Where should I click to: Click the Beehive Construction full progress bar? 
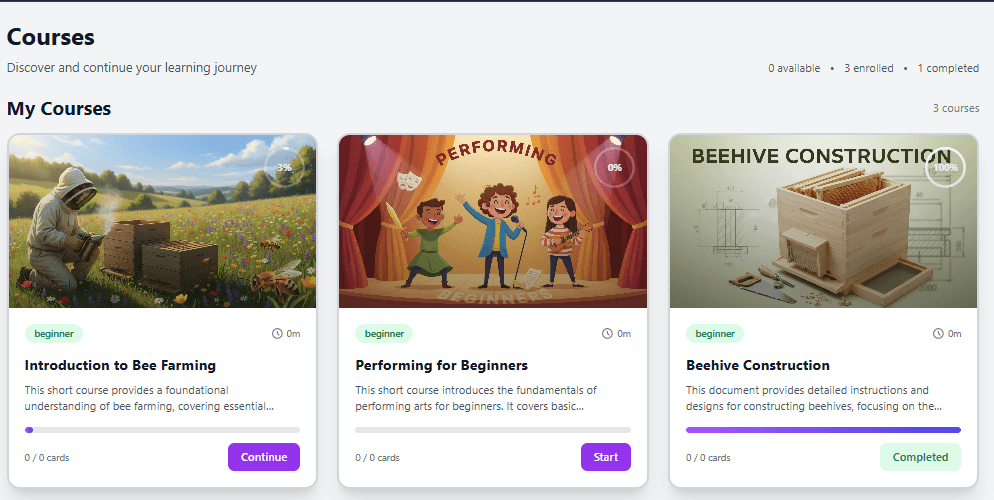823,430
